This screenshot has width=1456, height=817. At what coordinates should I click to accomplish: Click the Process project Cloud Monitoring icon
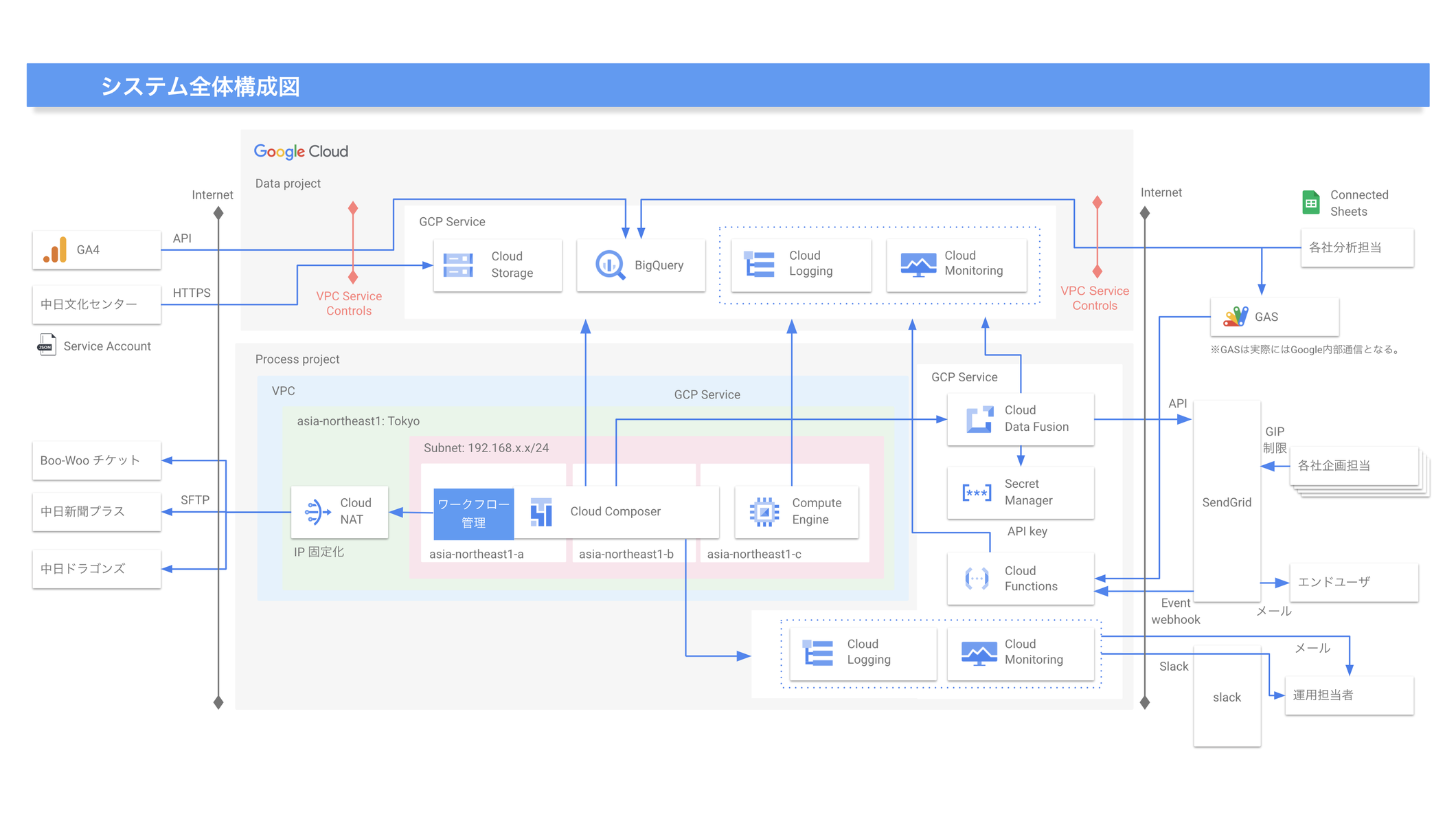[x=979, y=653]
